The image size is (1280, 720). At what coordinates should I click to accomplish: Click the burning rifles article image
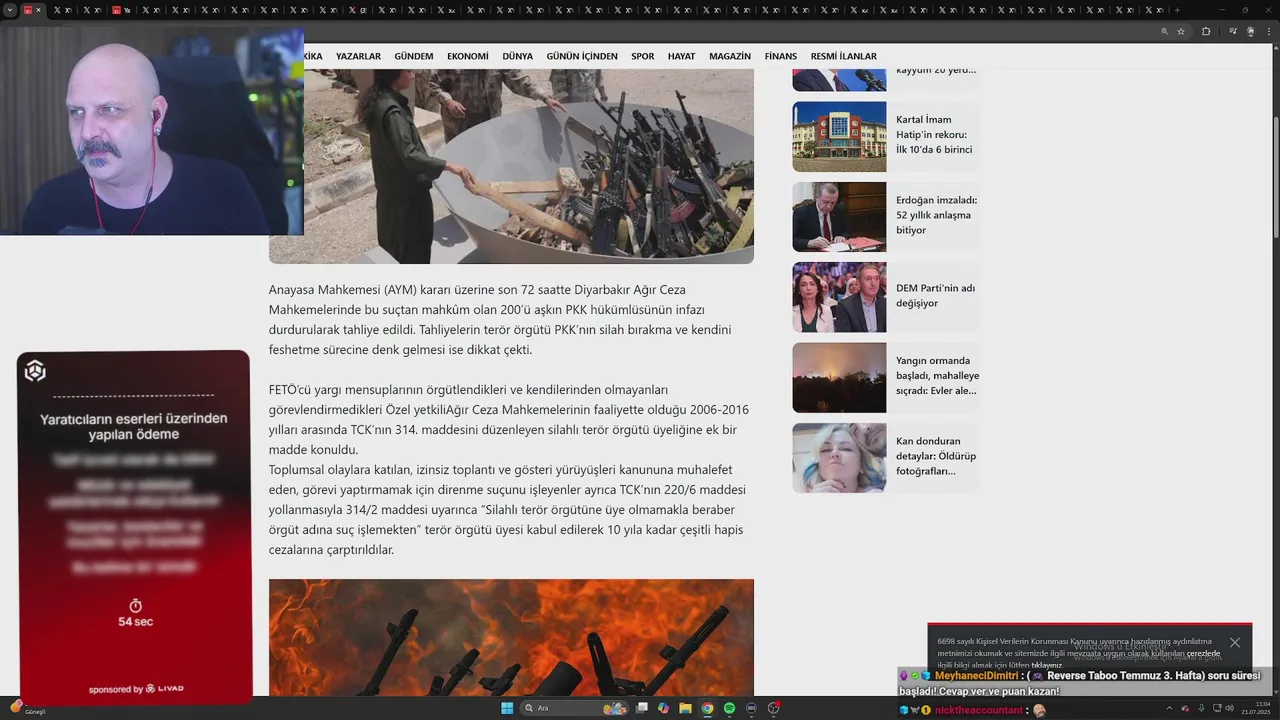click(511, 637)
